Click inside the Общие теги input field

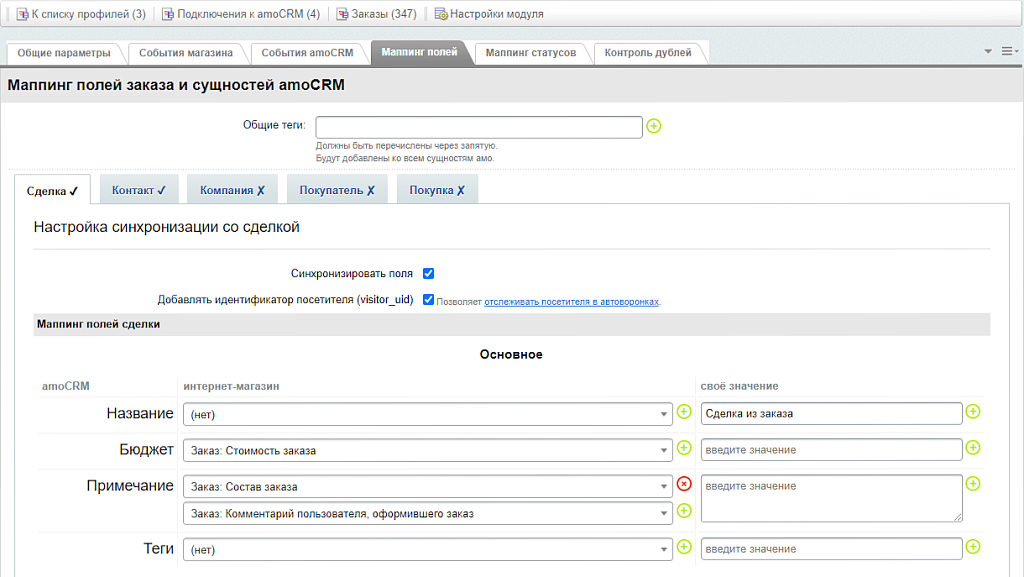coord(478,126)
